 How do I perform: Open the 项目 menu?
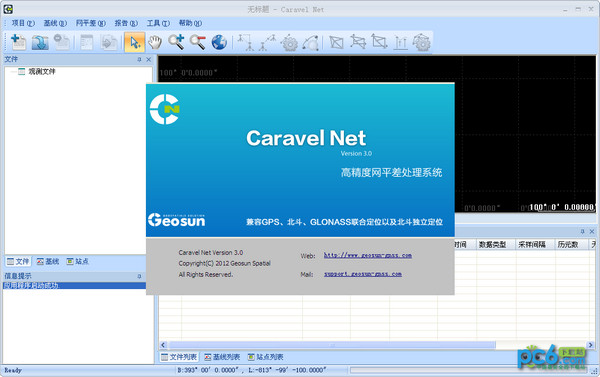(x=23, y=23)
